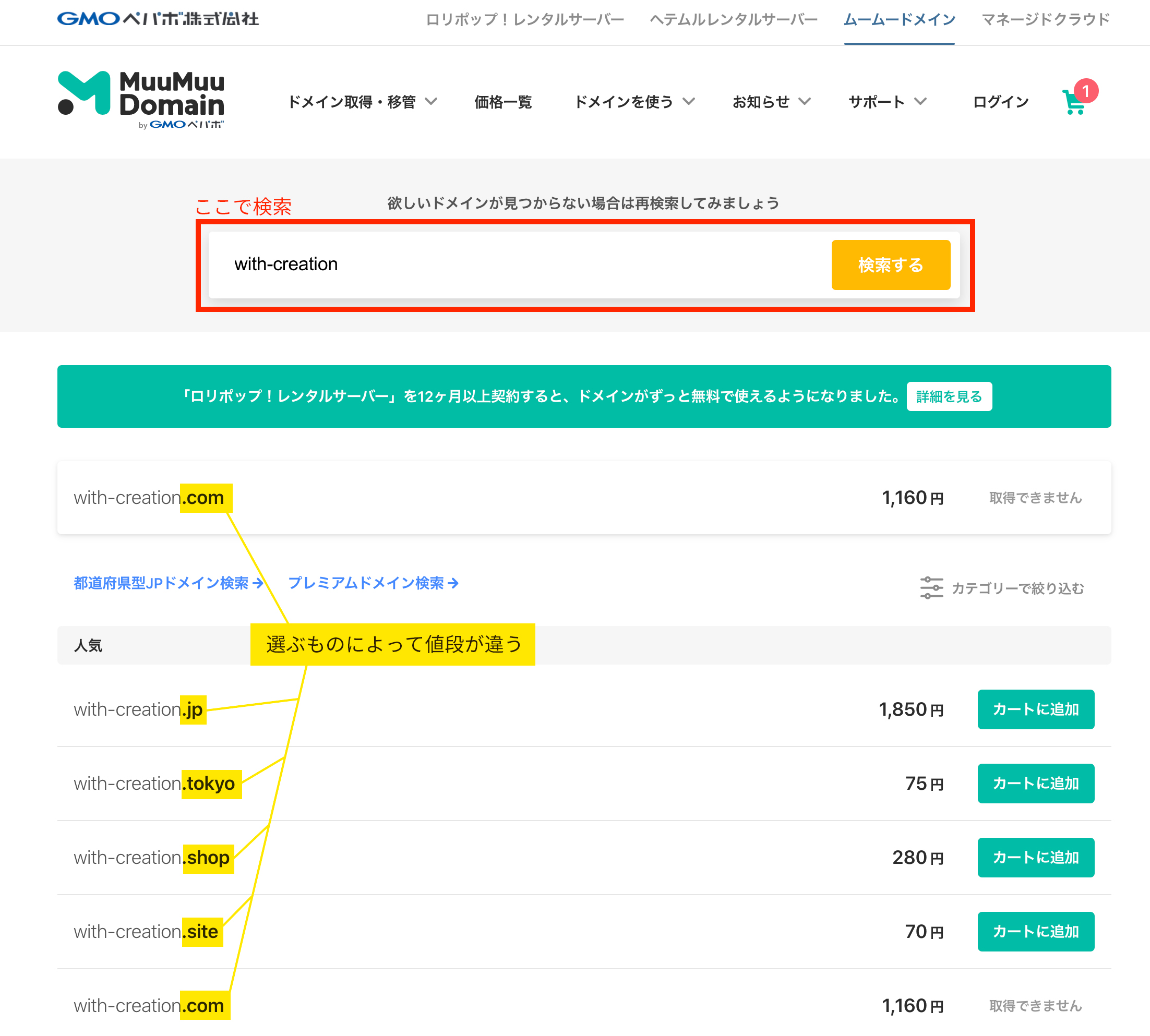Expand the サポート dropdown menu
Image resolution: width=1150 pixels, height=1036 pixels.
887,102
